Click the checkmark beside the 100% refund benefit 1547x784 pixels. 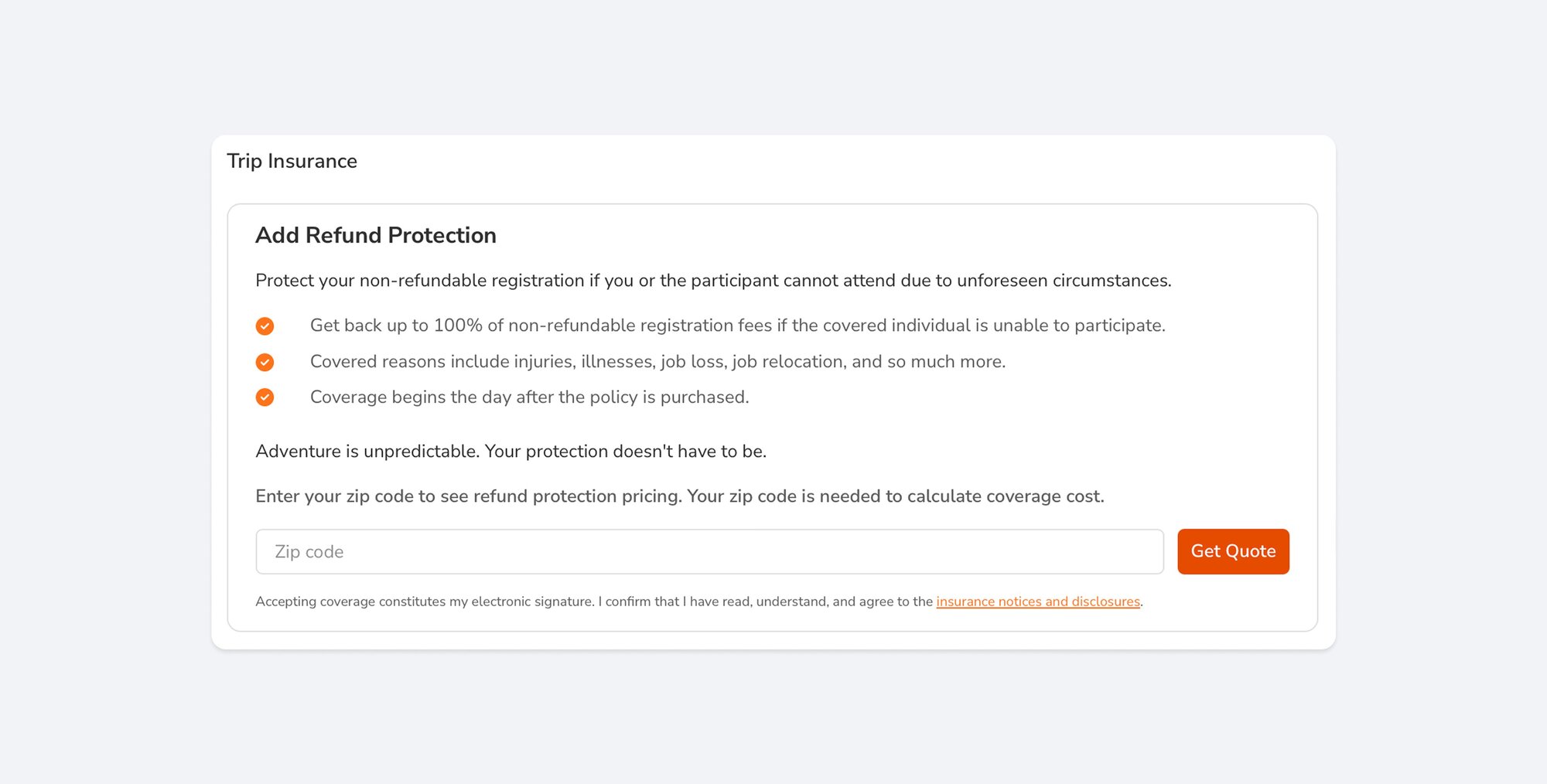265,326
